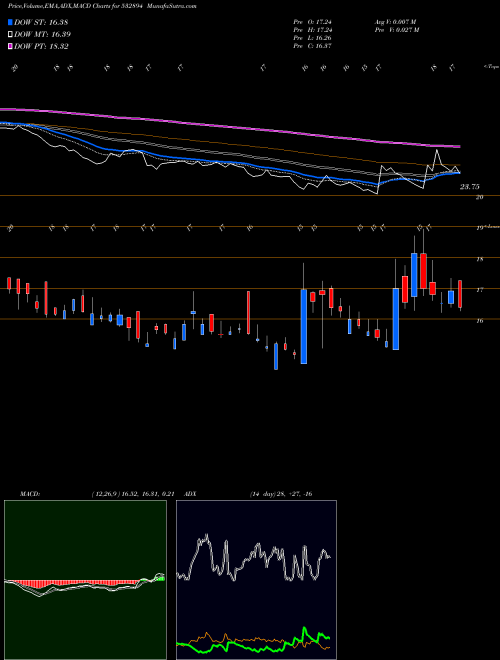
Task: Click the 'Avg V: 0.007 M' value
Action: click(396, 22)
